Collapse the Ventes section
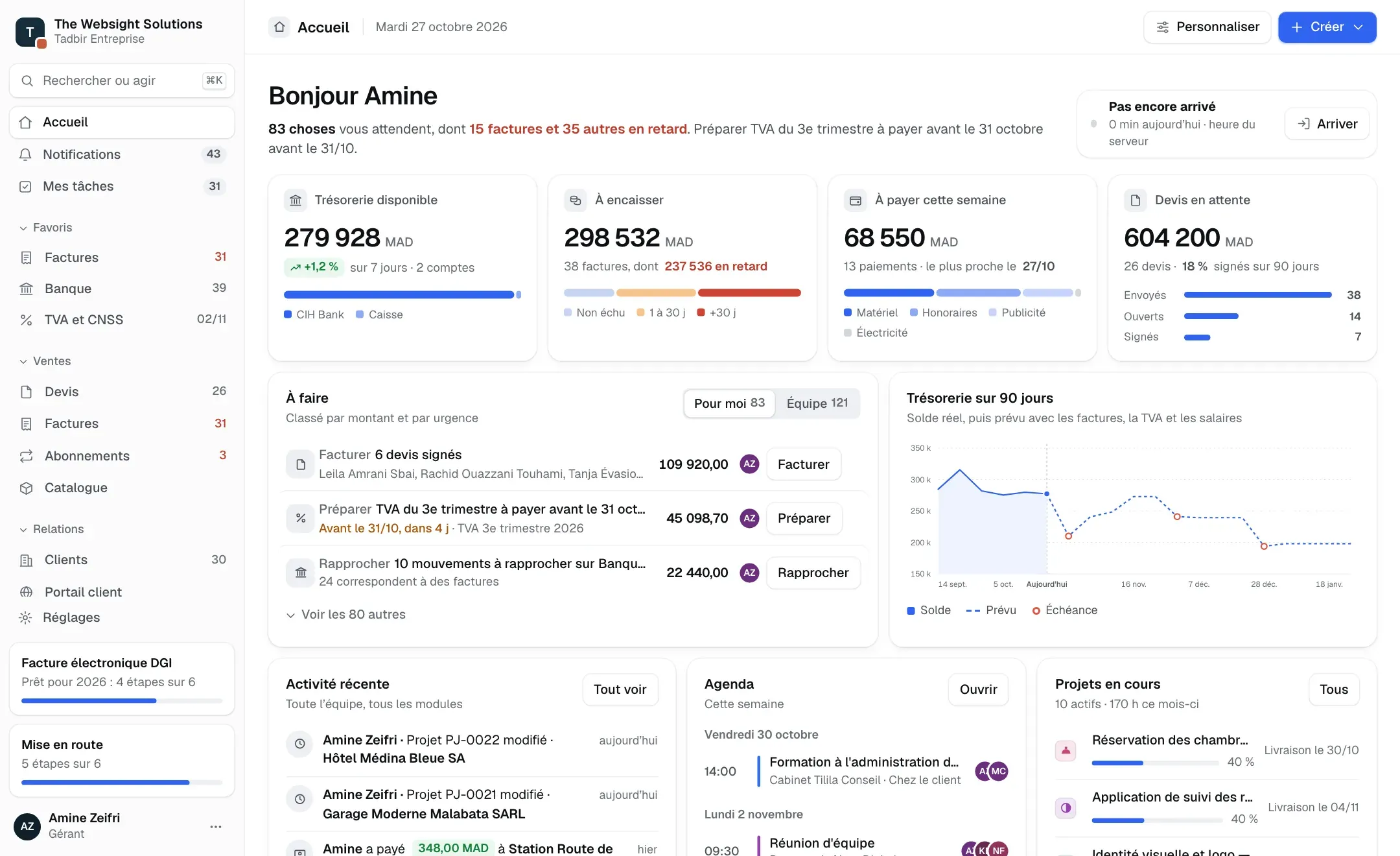The width and height of the screenshot is (1400, 856). click(x=45, y=361)
